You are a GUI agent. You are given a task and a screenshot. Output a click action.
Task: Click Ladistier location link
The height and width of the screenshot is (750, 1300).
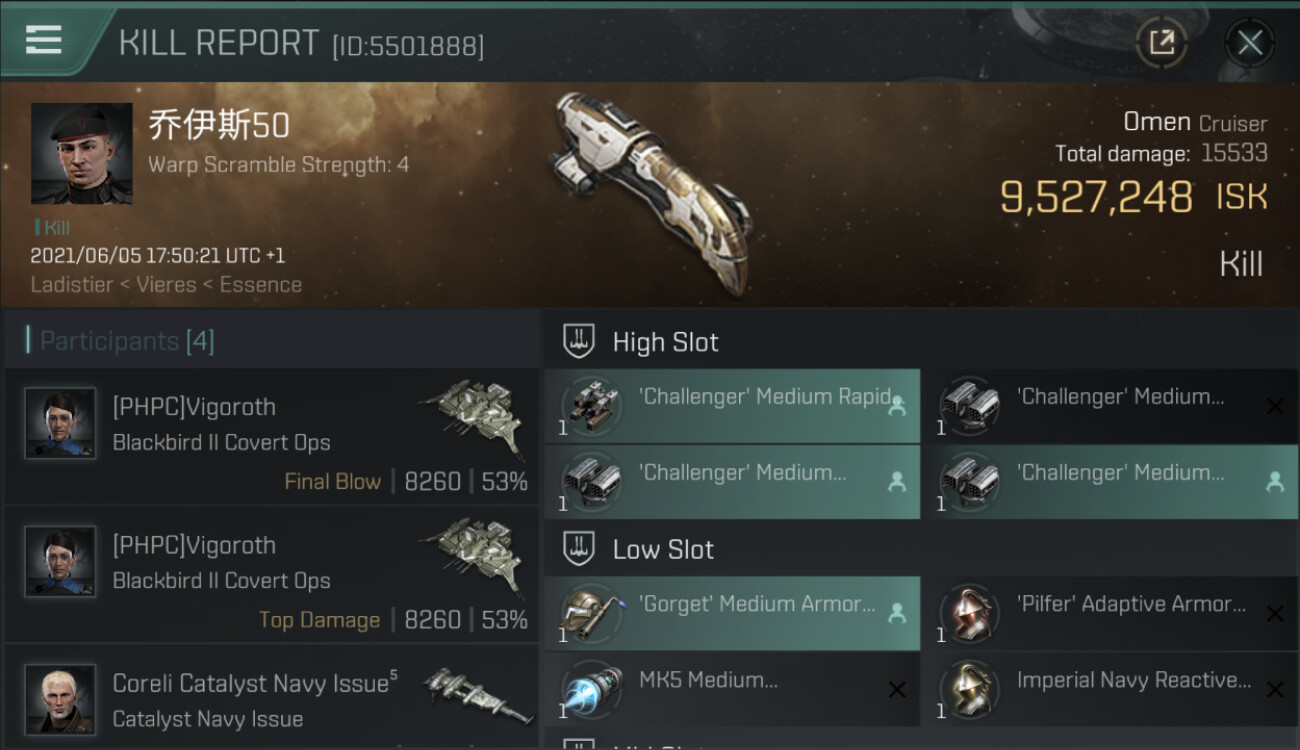pos(70,285)
